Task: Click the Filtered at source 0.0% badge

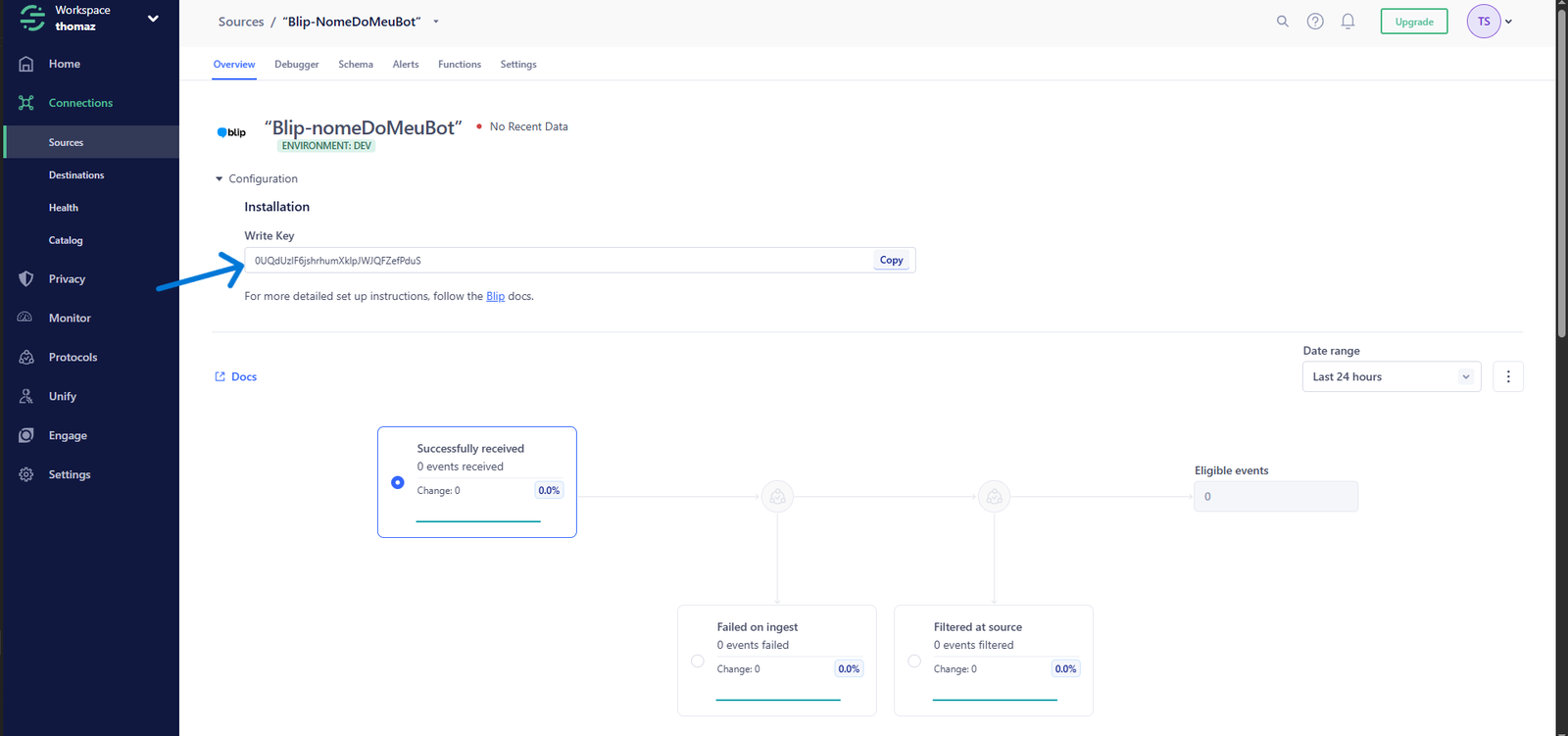Action: (x=1065, y=668)
